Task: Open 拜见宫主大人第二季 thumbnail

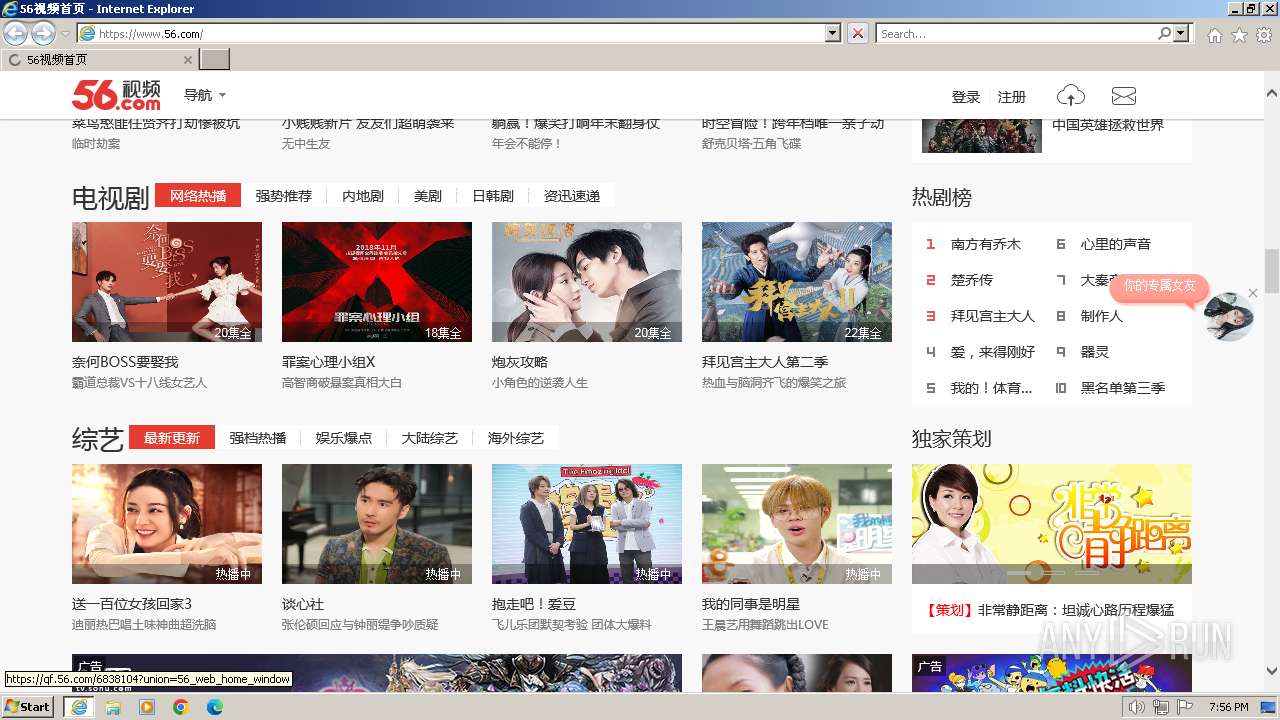Action: click(797, 282)
